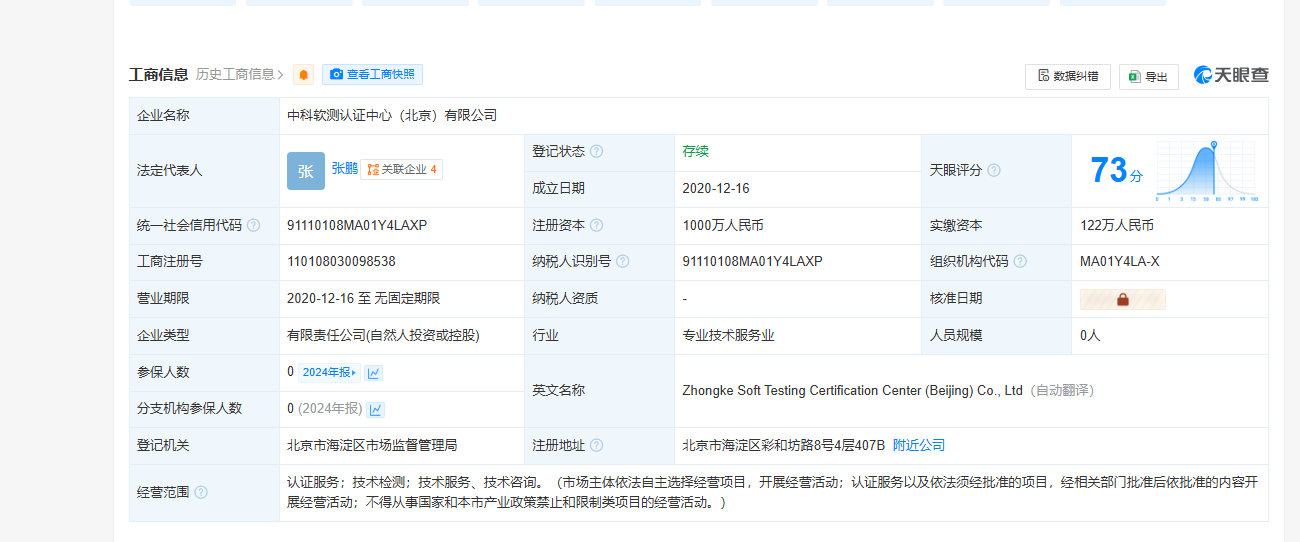Select 1000万人民币 registered capital value

(723, 226)
